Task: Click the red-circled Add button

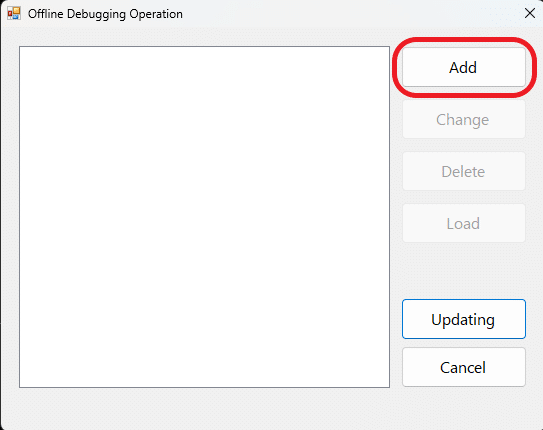Action: (x=464, y=67)
